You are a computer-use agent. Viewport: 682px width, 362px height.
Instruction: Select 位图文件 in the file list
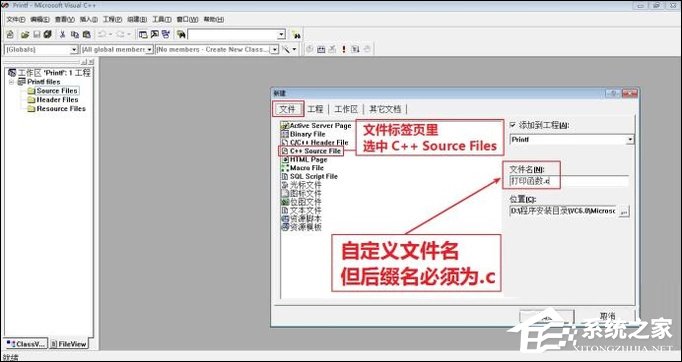coord(301,202)
